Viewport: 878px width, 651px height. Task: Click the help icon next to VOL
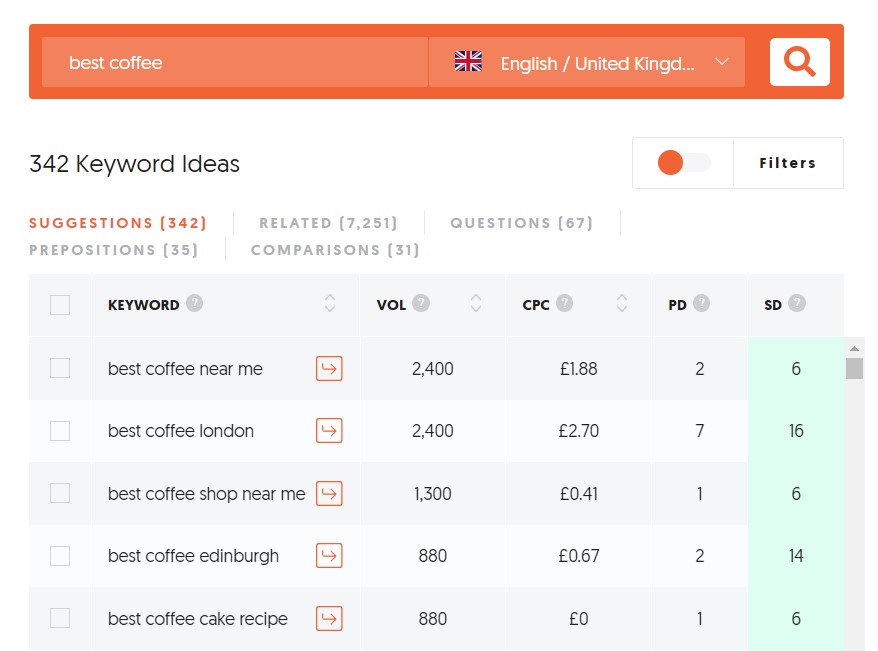tap(421, 303)
